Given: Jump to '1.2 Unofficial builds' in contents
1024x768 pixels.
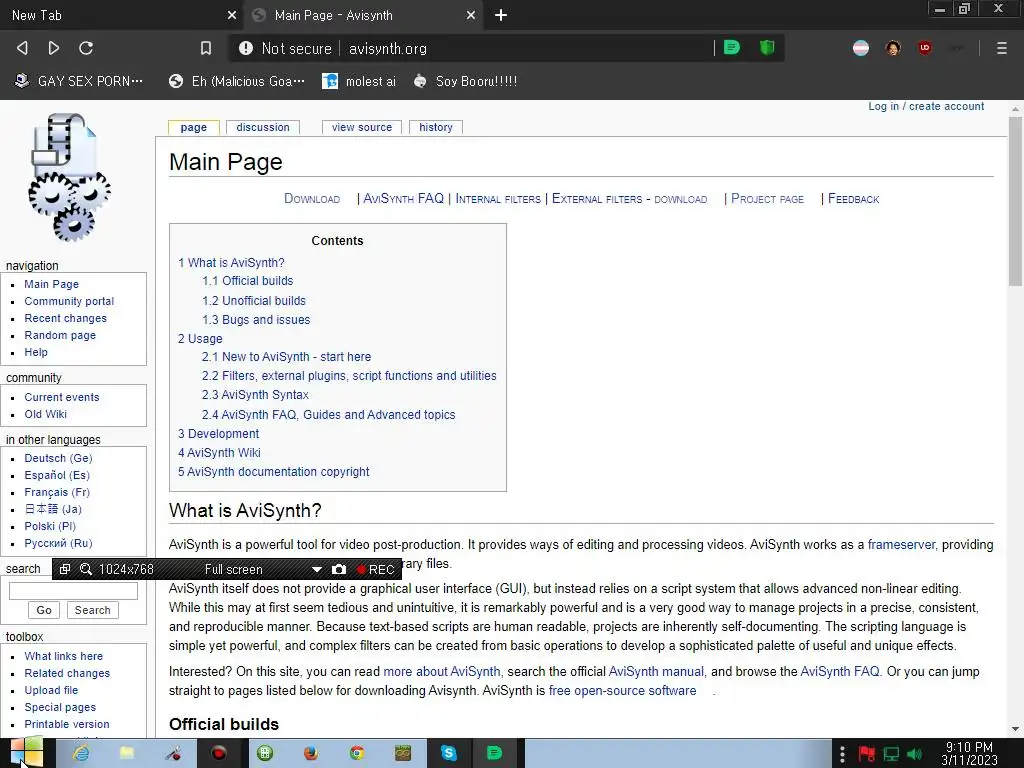Looking at the screenshot, I should [253, 300].
